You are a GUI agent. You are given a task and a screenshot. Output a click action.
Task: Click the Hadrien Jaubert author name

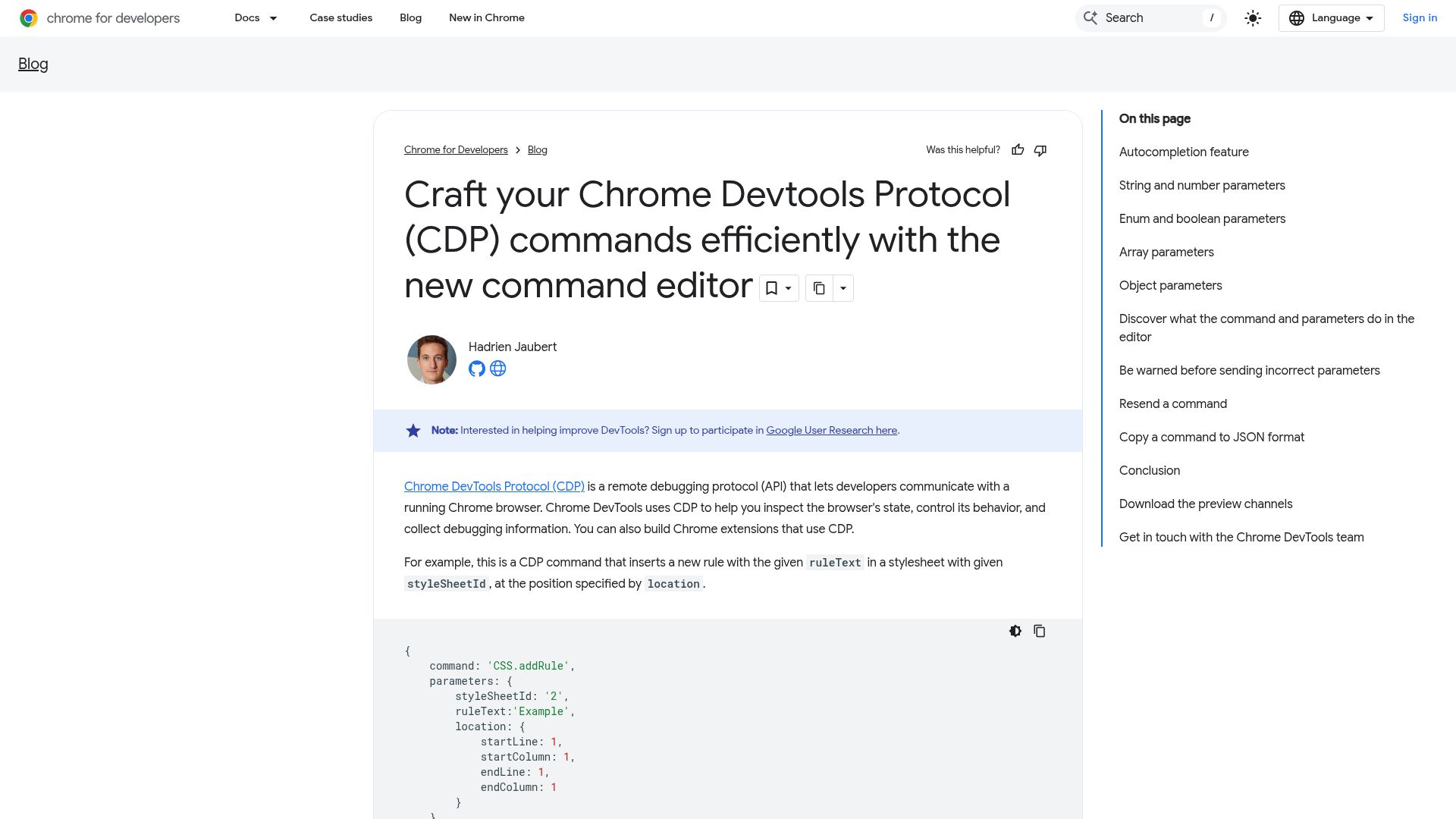pos(513,347)
